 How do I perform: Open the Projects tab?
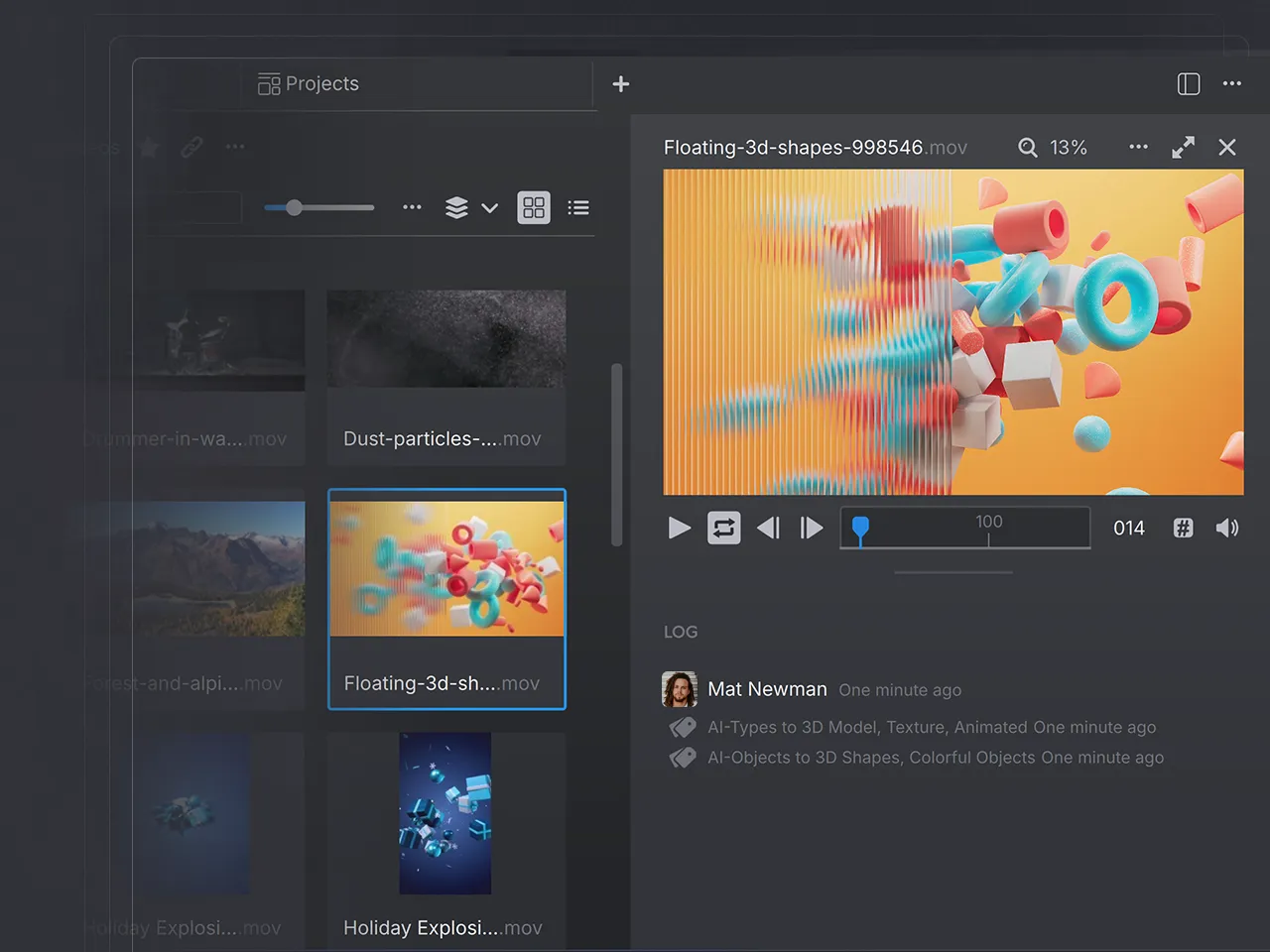(x=309, y=84)
